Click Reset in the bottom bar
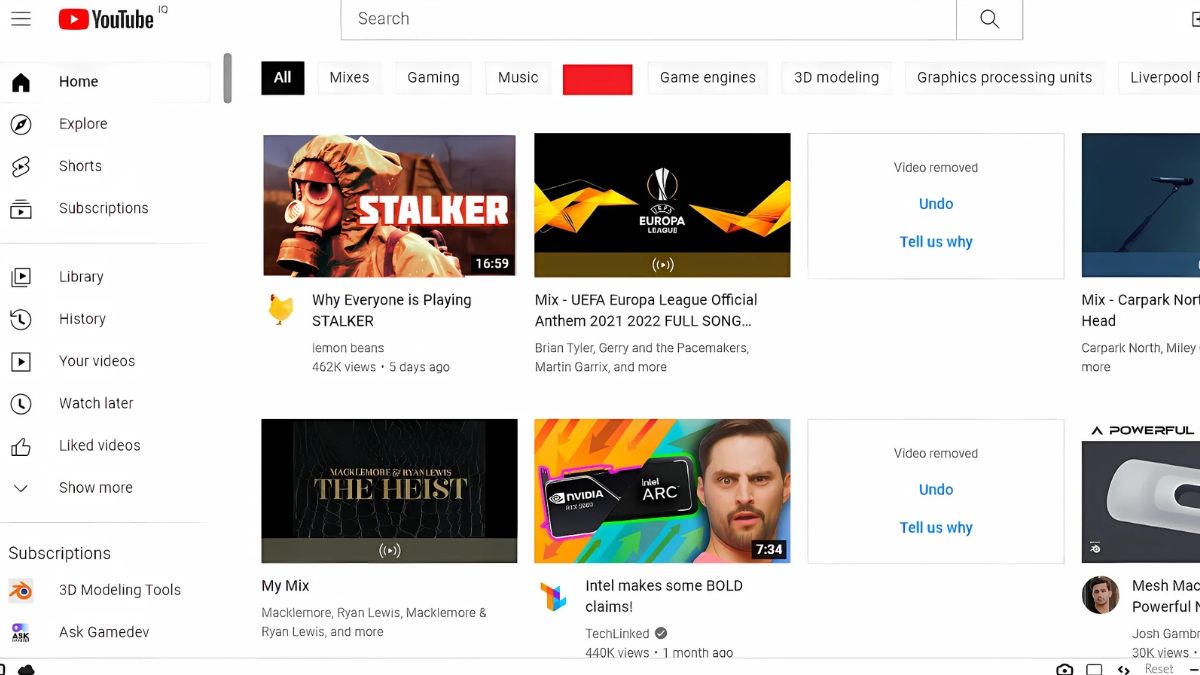The width and height of the screenshot is (1200, 675). tap(1159, 669)
